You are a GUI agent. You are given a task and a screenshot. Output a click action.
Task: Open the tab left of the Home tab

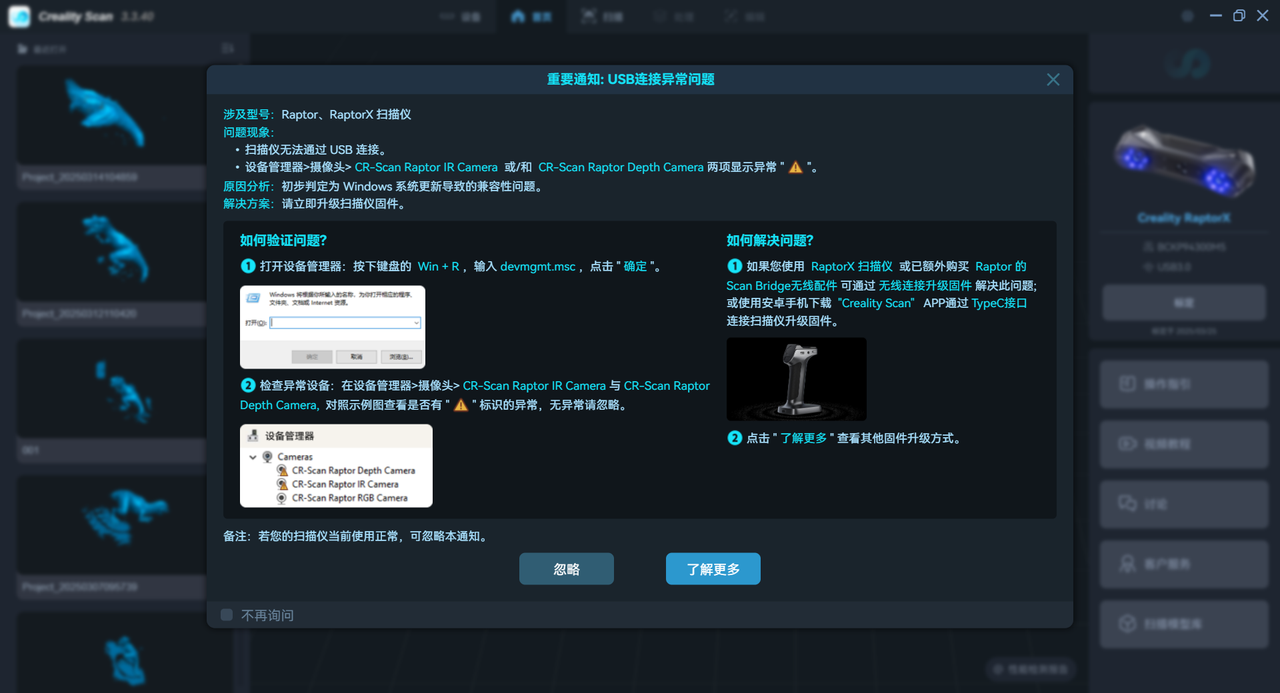pyautogui.click(x=459, y=17)
